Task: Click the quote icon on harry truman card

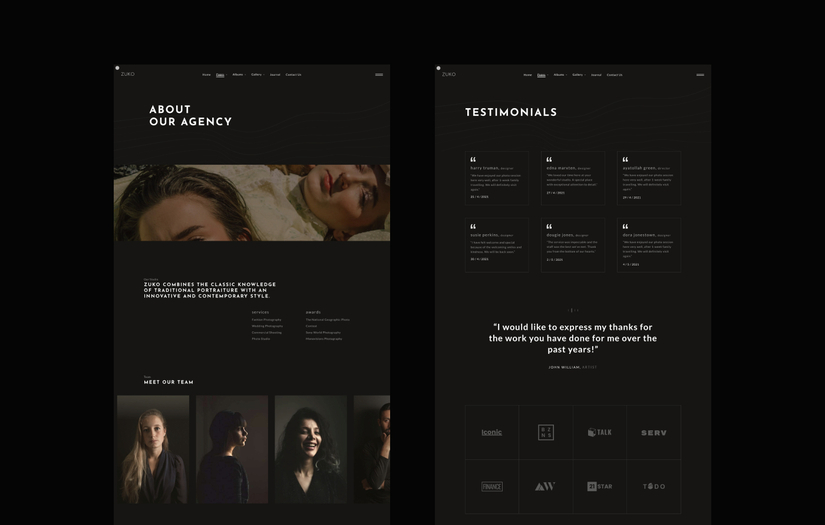Action: pos(473,159)
